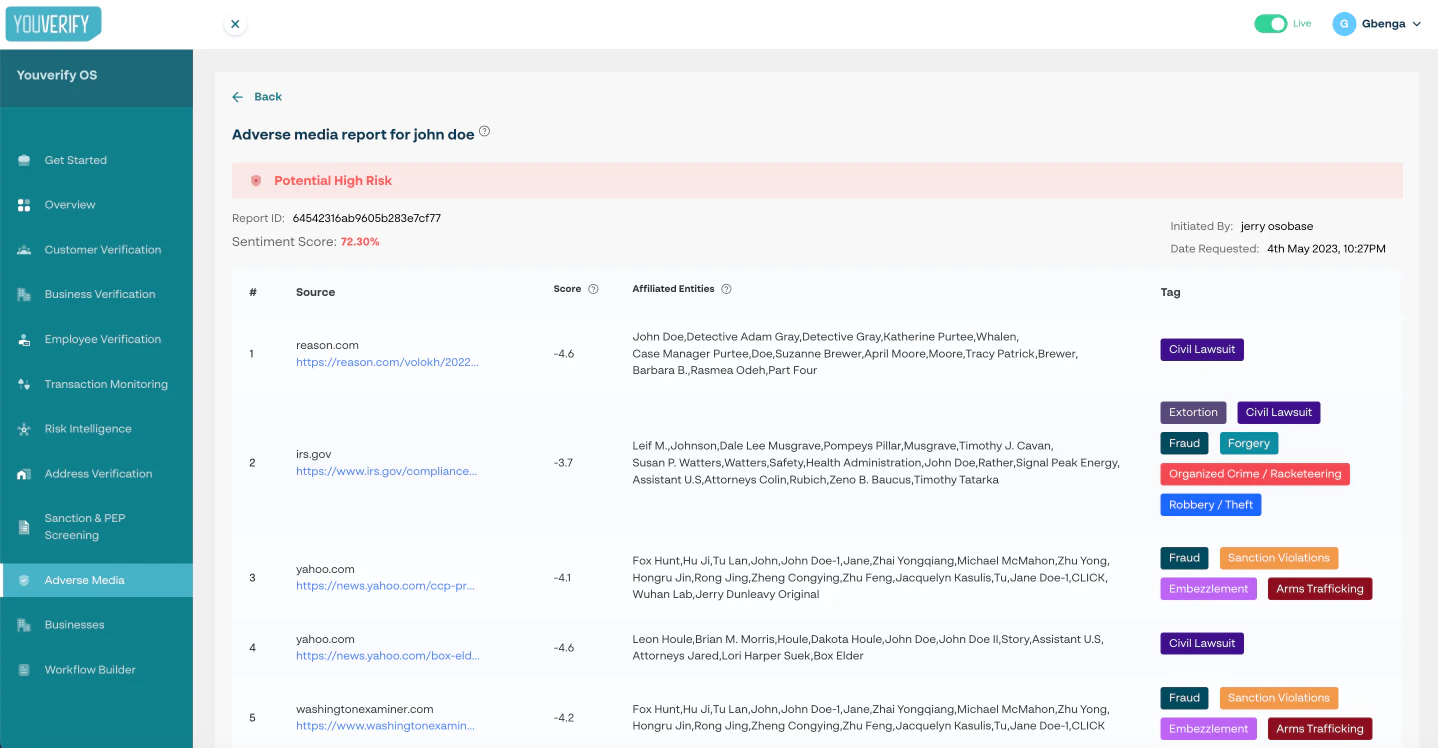
Task: Select the Risk Intelligence icon
Action: click(23, 428)
